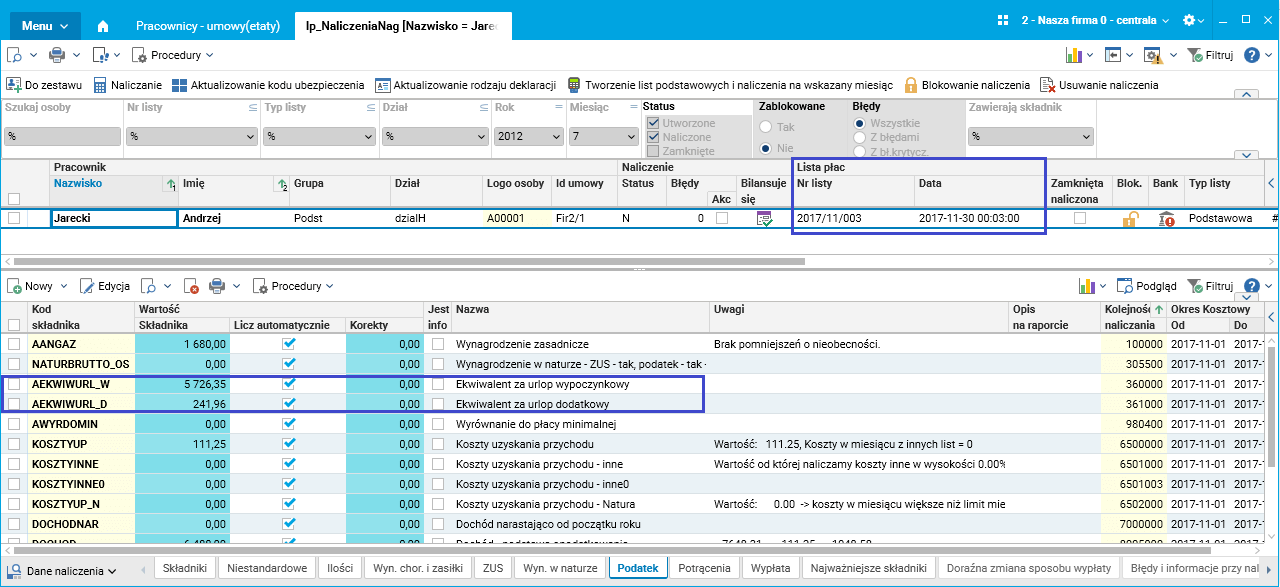Click the Usuwanie naliczenia delete icon
The height and width of the screenshot is (587, 1280).
(1047, 86)
